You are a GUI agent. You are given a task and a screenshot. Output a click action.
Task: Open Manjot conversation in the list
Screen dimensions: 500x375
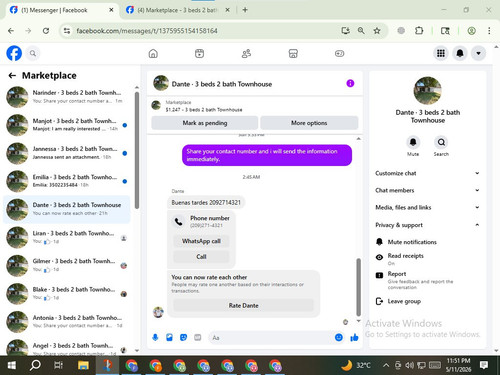pyautogui.click(x=67, y=125)
